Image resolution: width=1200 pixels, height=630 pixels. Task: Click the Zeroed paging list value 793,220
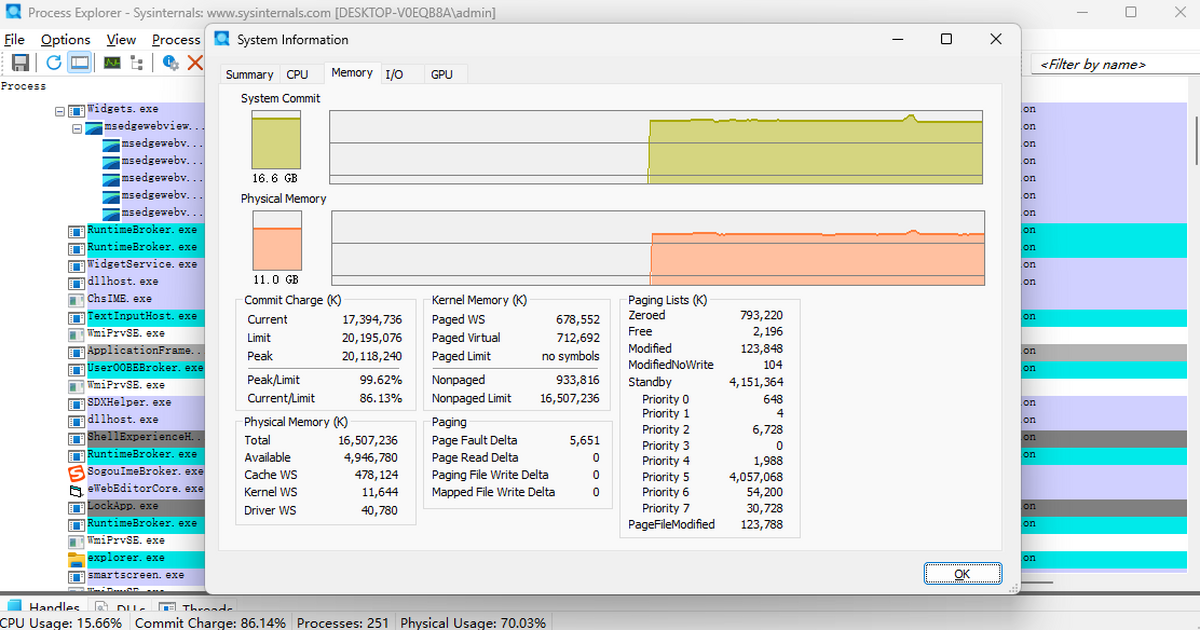click(761, 315)
